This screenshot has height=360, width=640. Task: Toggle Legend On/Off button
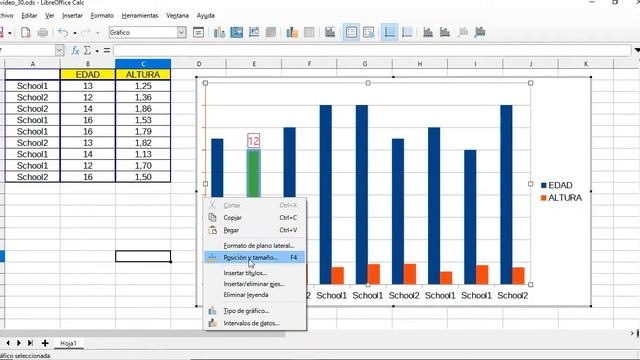click(351, 32)
